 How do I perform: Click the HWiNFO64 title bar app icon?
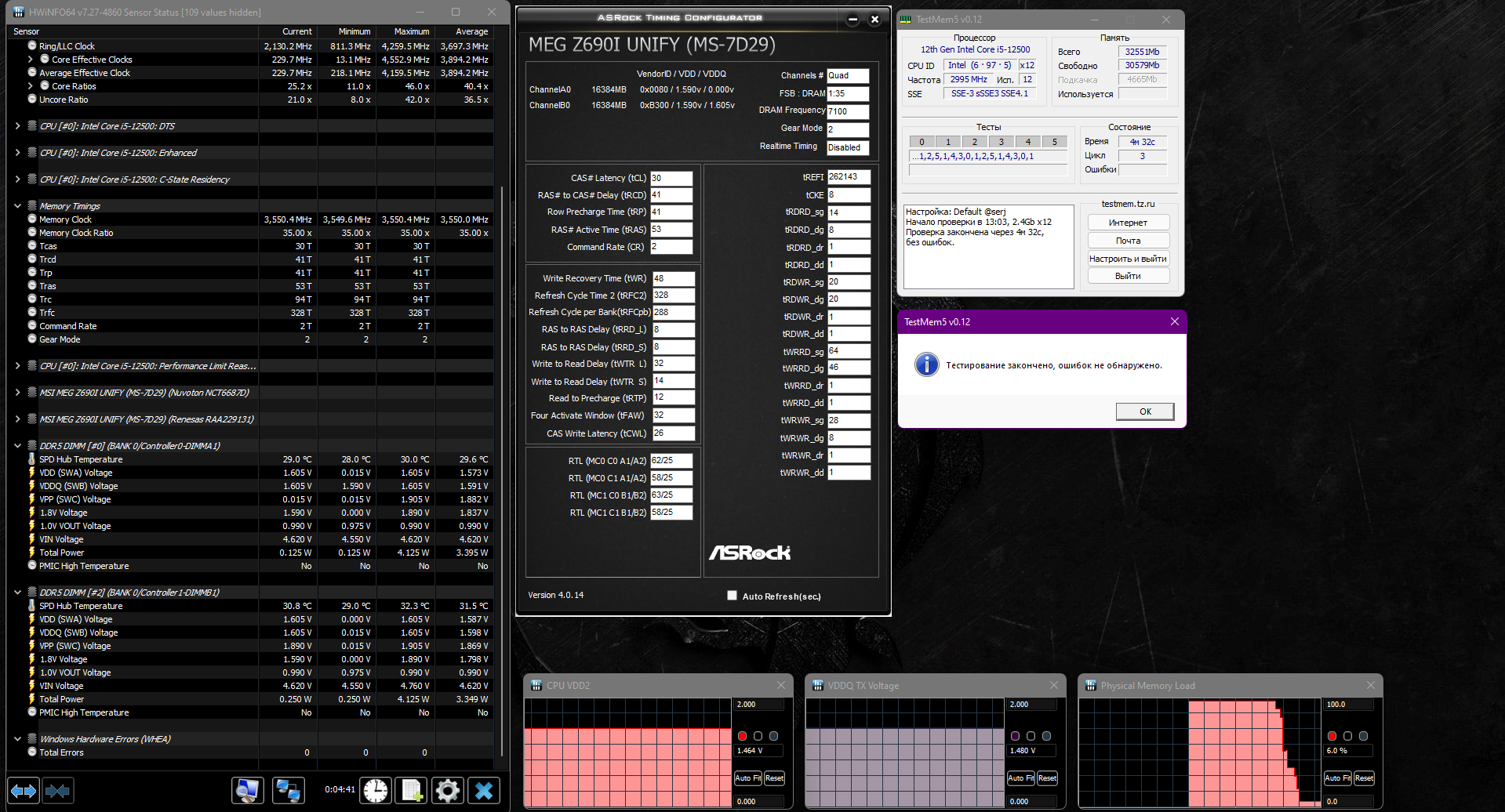pos(19,12)
